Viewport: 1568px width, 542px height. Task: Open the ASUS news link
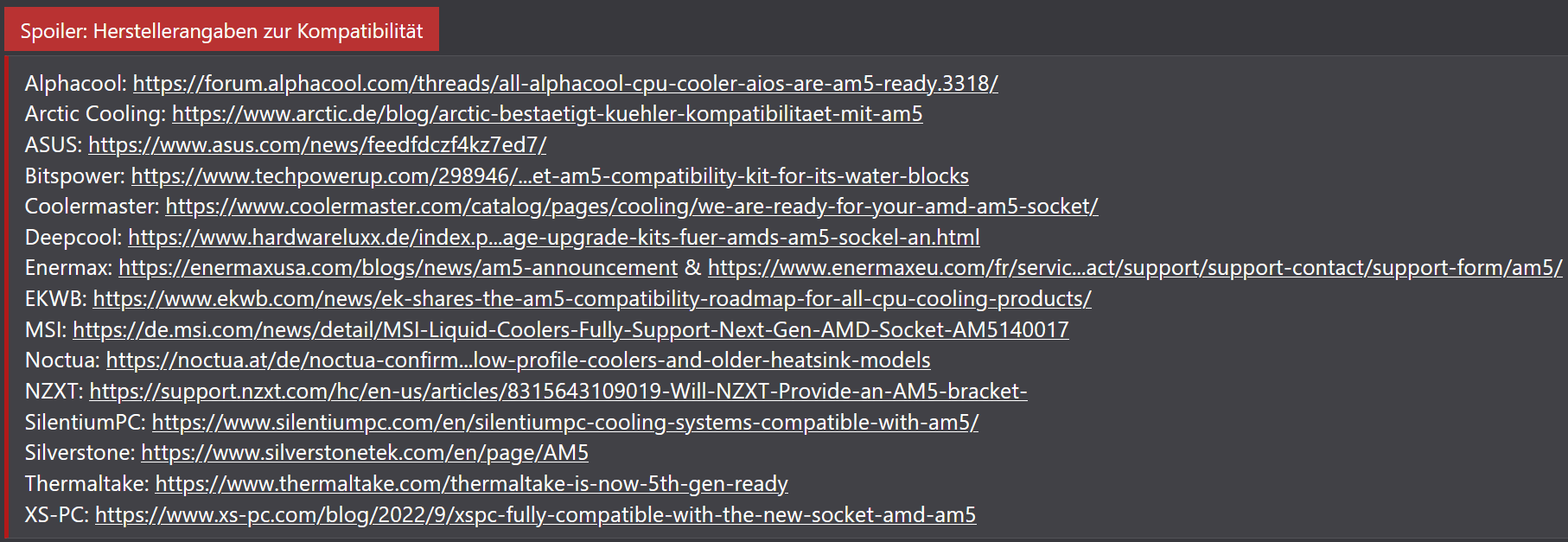click(x=317, y=144)
